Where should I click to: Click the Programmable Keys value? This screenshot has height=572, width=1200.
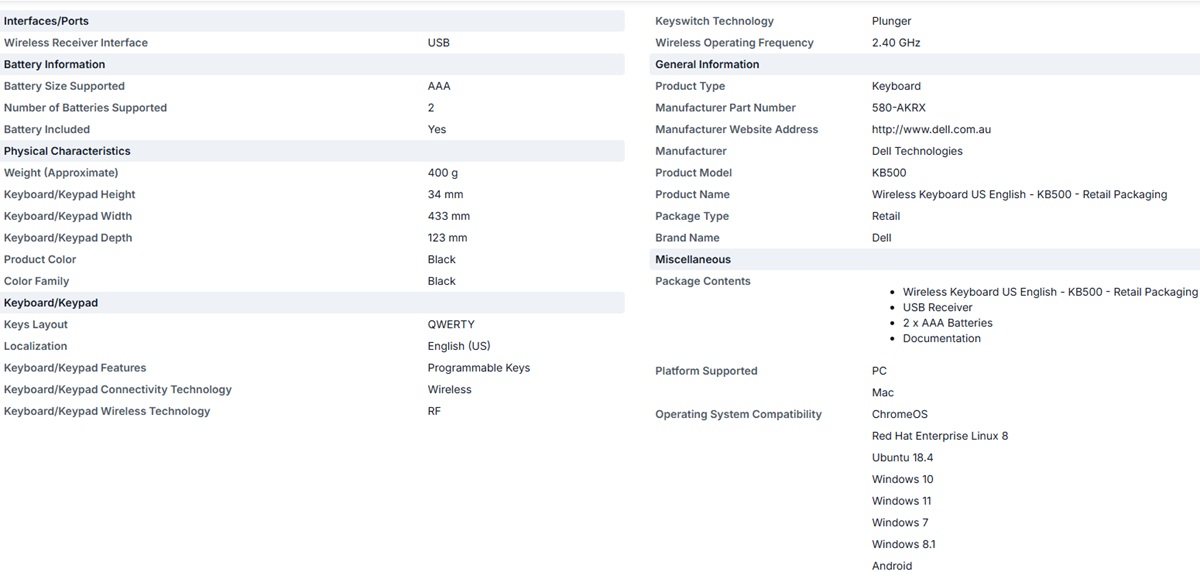pos(479,368)
